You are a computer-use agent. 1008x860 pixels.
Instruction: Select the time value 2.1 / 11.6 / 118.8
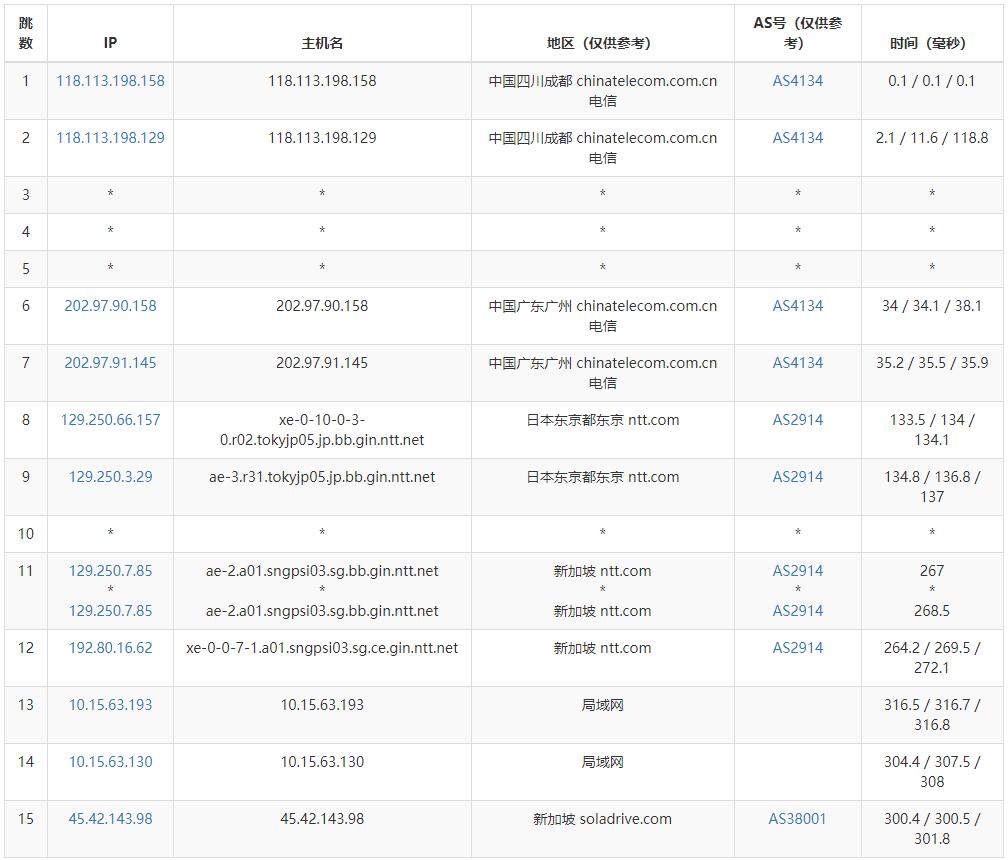click(x=932, y=138)
